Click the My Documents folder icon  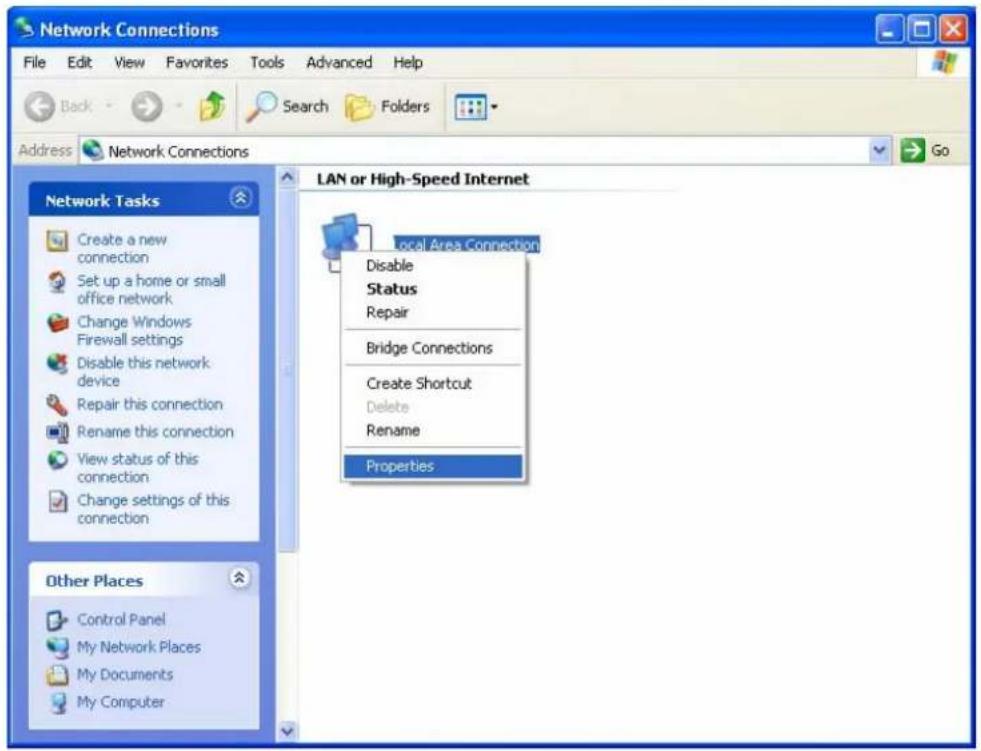57,675
